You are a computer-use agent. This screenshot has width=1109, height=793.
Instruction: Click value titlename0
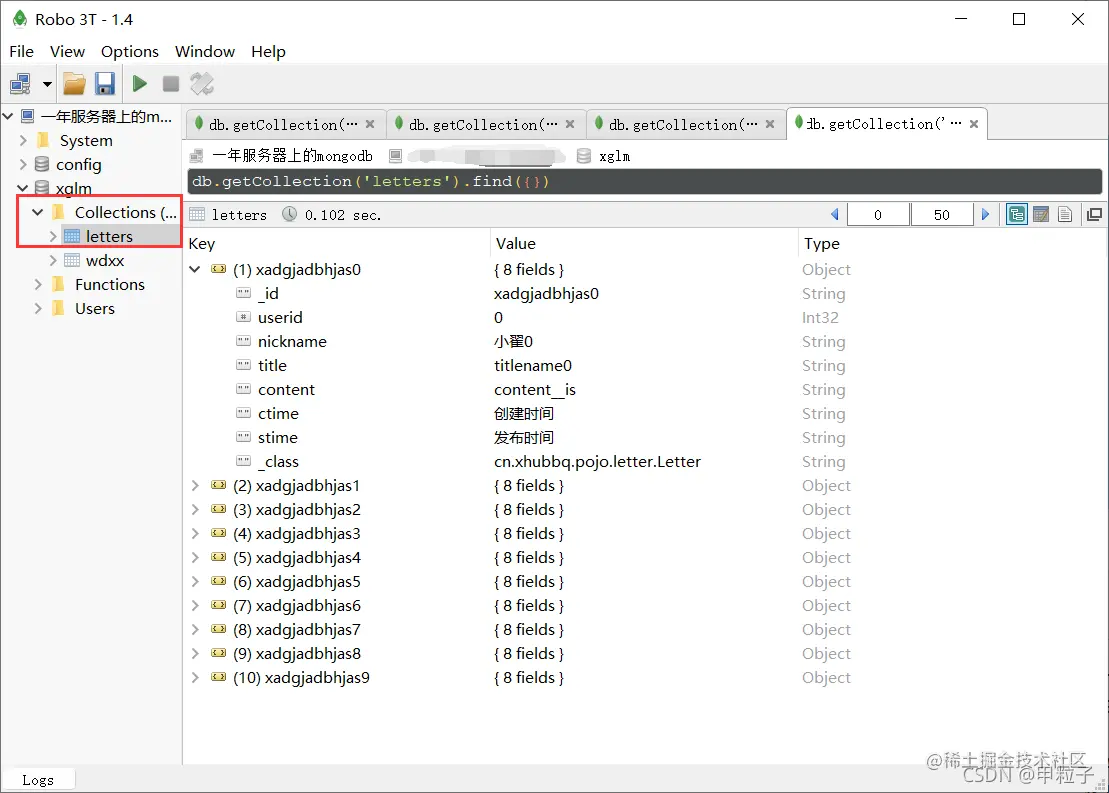pos(533,366)
